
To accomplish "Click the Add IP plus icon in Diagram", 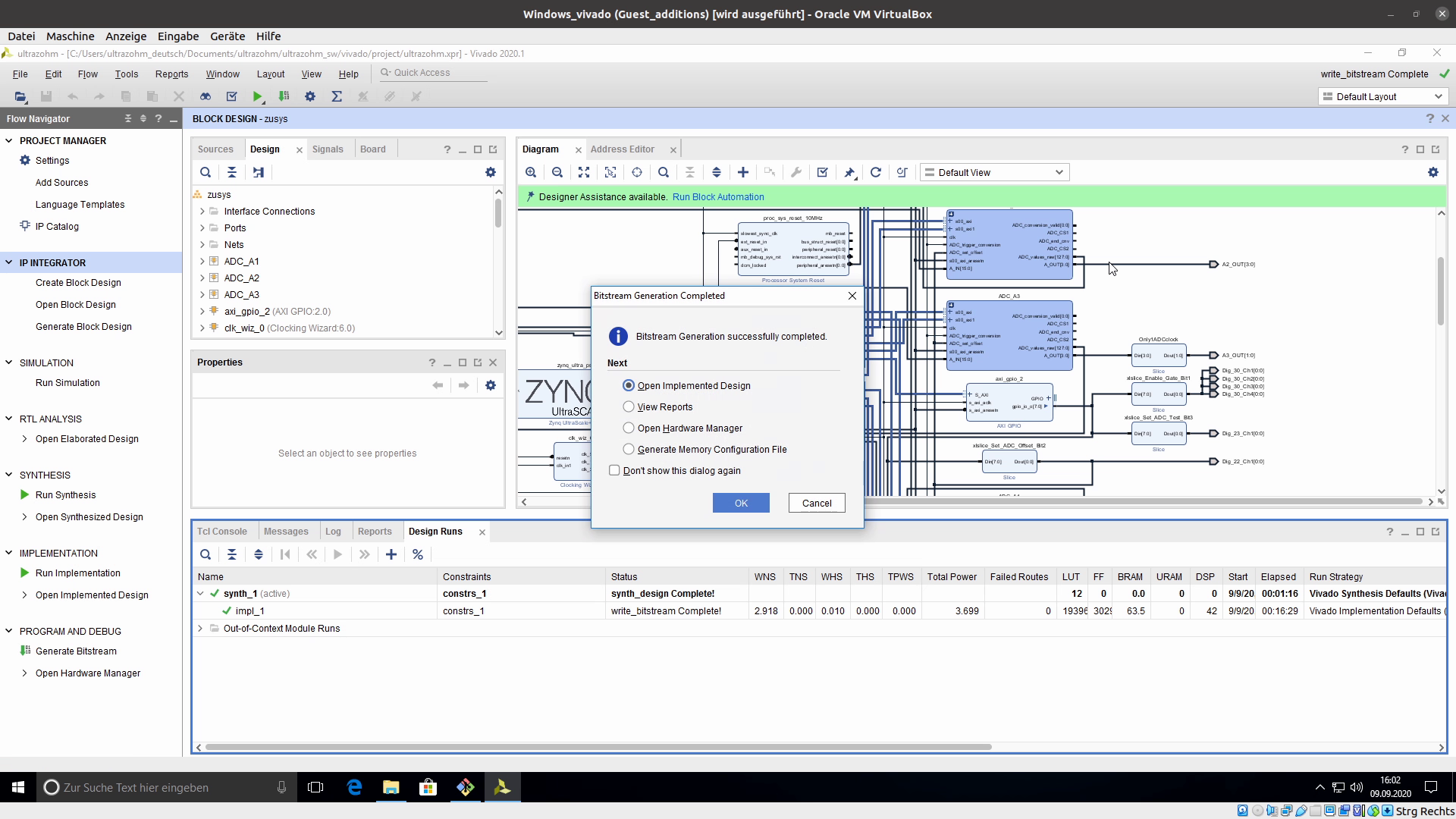I will [743, 172].
